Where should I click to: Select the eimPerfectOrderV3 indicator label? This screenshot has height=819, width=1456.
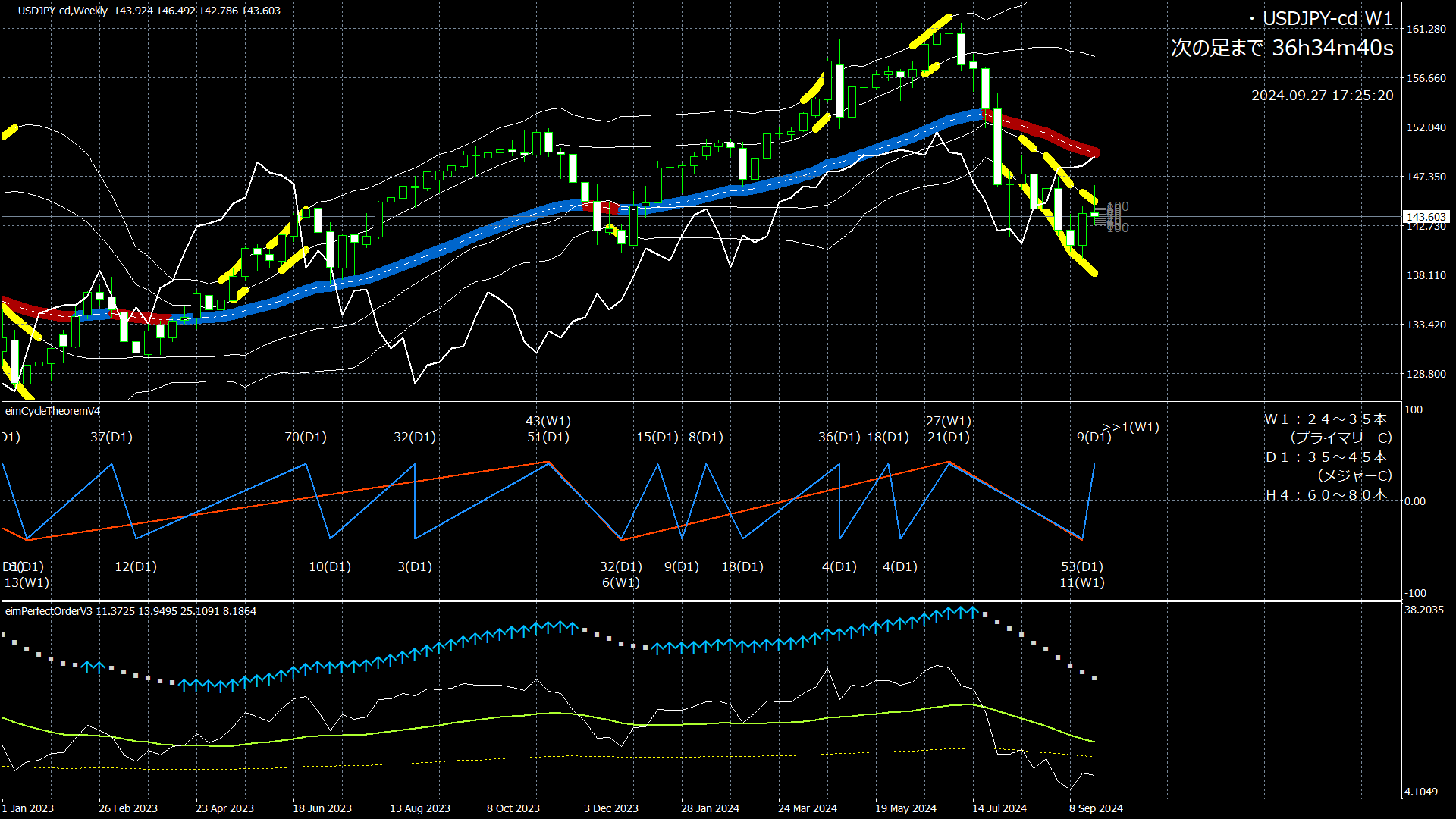pos(49,611)
